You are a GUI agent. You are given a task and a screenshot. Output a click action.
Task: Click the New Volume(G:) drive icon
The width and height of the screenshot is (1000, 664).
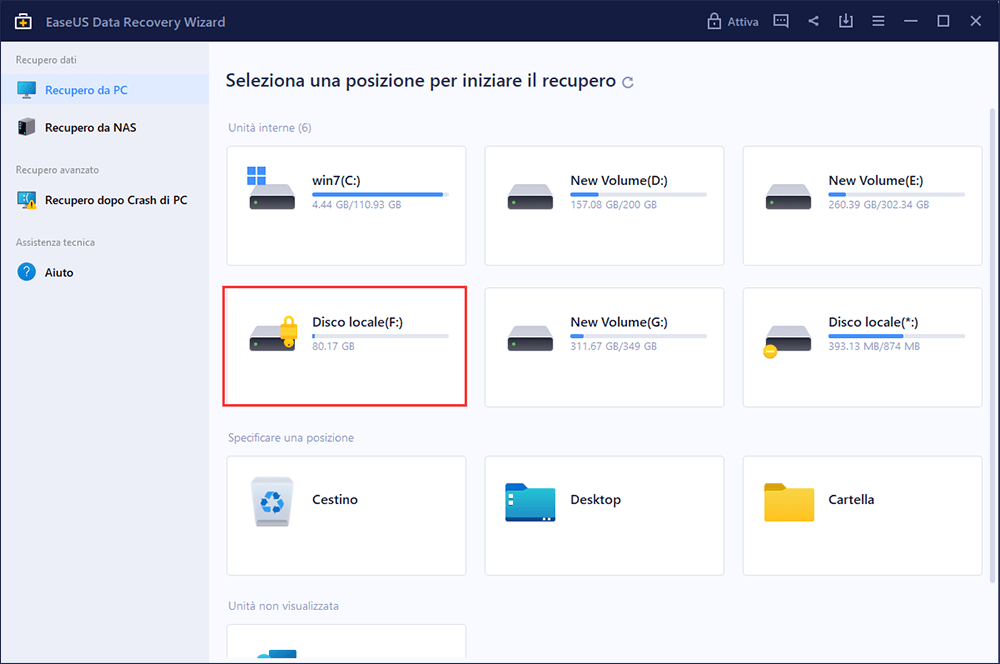click(530, 338)
